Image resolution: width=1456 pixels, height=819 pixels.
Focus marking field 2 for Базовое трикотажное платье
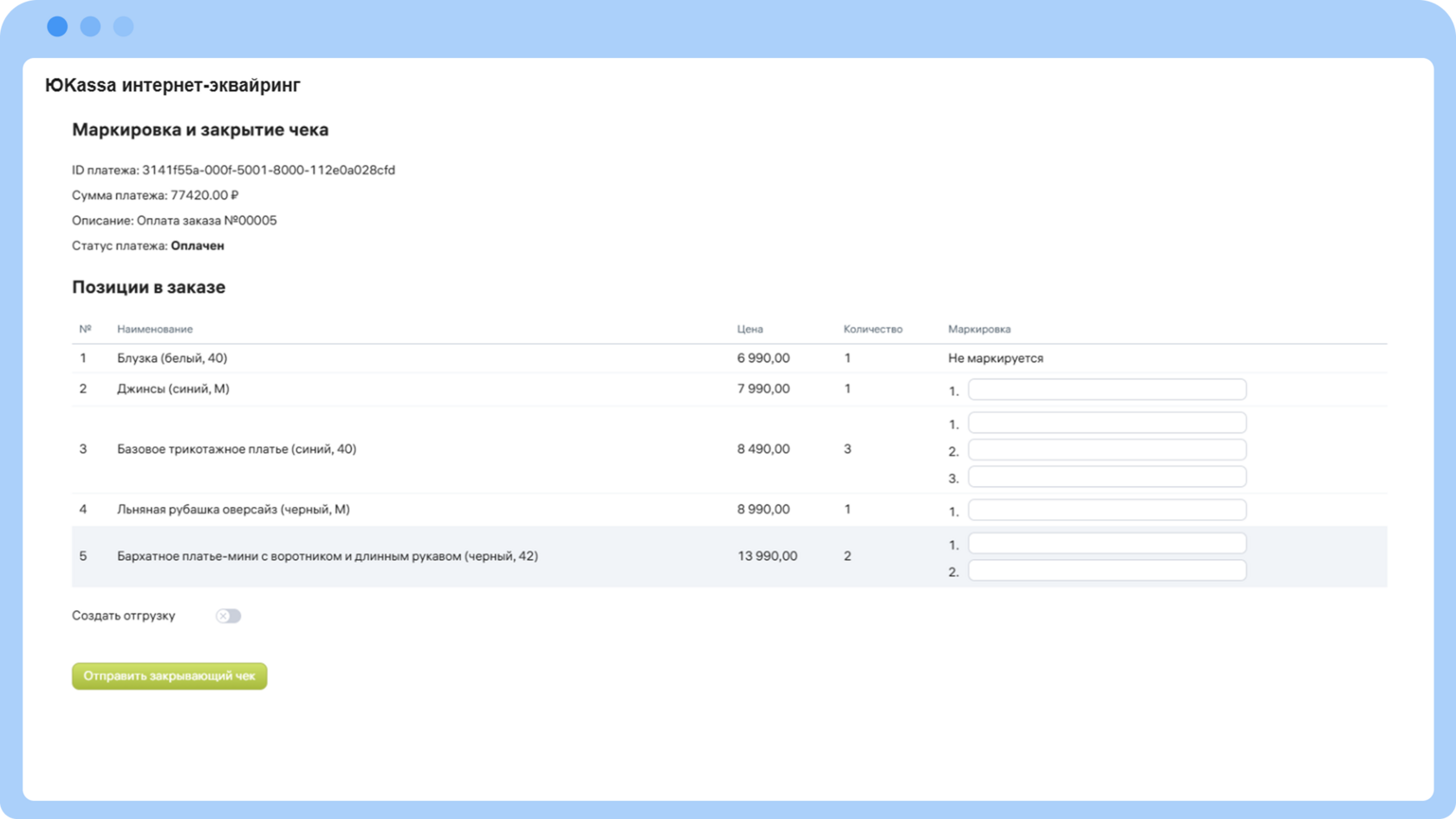(x=1107, y=450)
